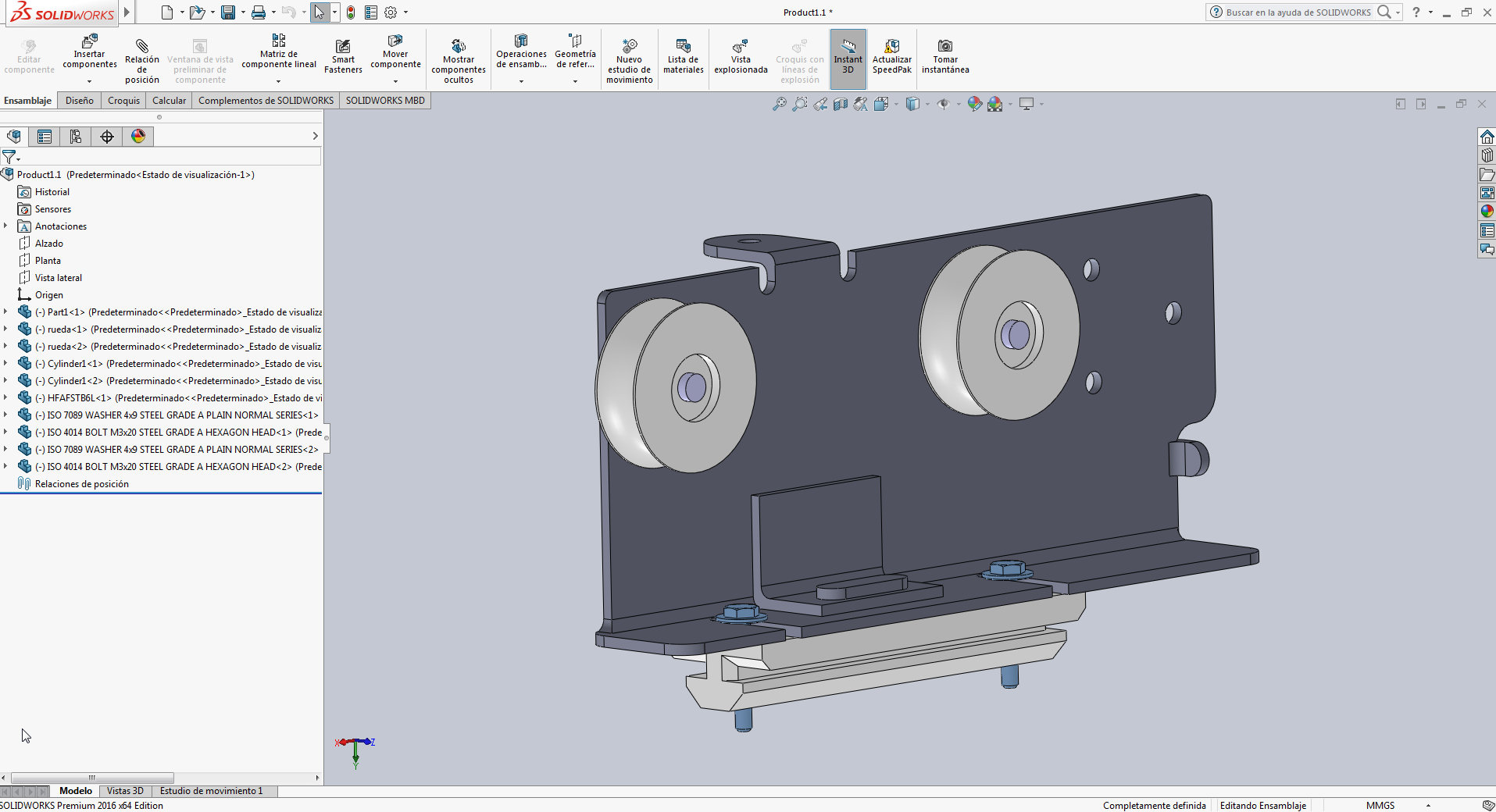Expand the Anotaciones tree node
Screen dimensions: 1496x812
5,226
